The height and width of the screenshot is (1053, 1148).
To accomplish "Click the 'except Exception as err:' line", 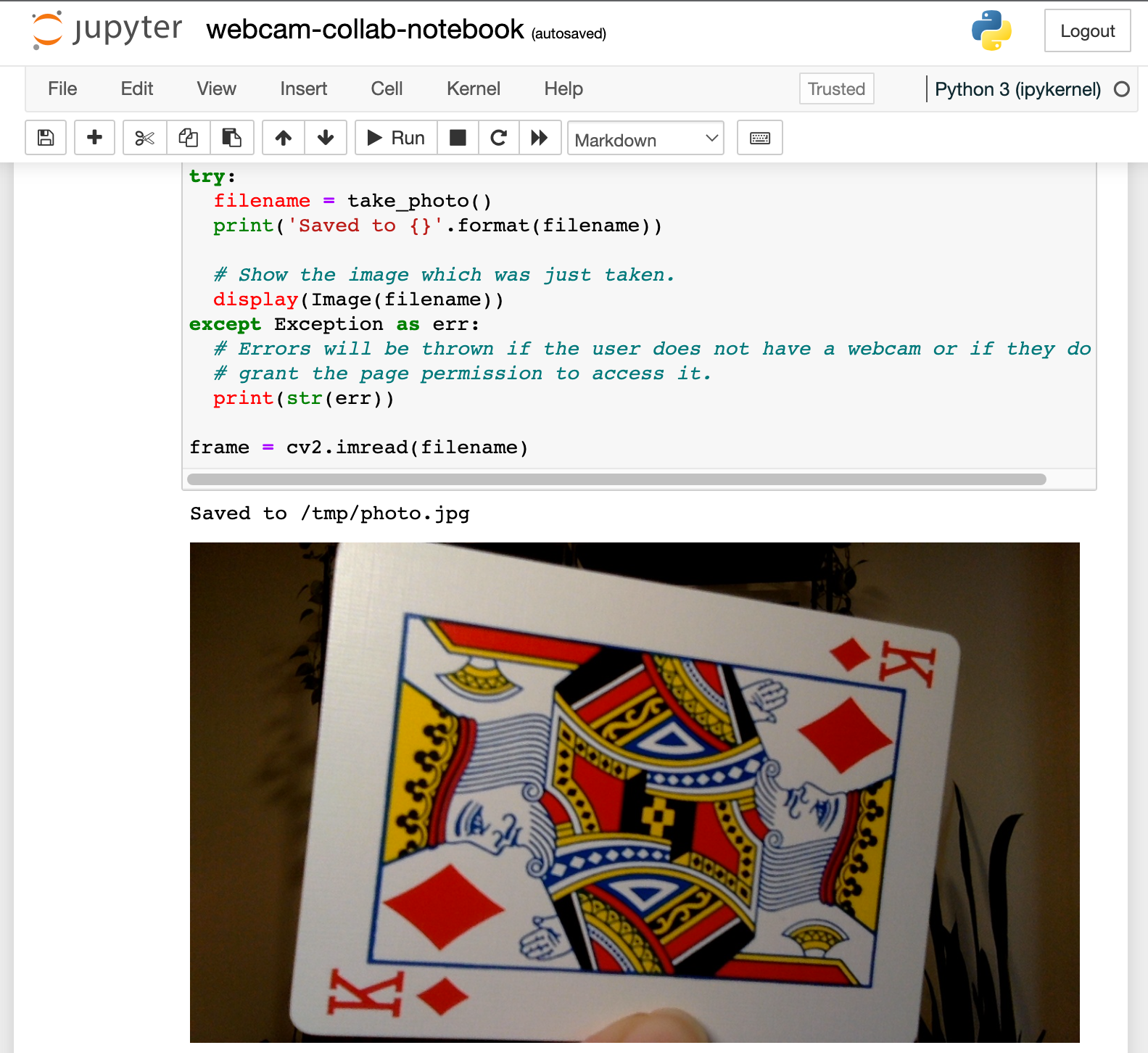I will (334, 324).
